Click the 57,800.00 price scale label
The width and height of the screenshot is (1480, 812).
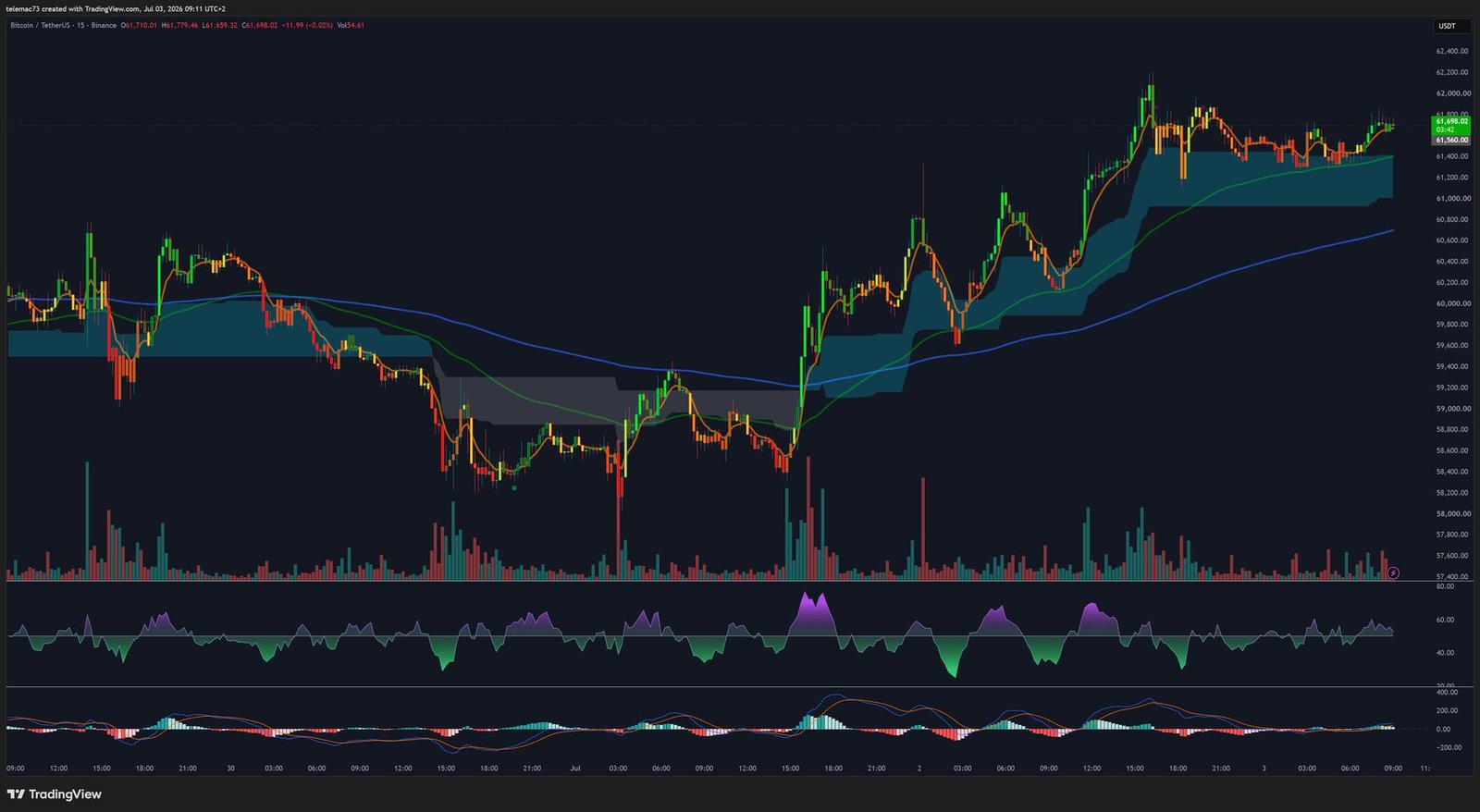coord(1451,535)
